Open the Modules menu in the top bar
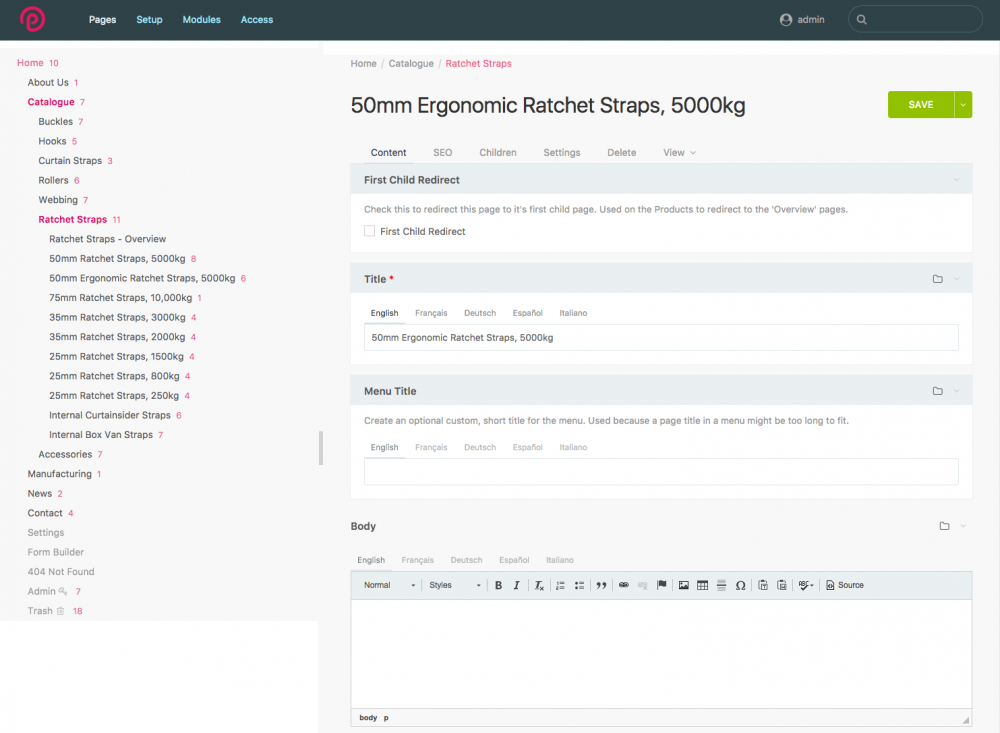Image resolution: width=1000 pixels, height=733 pixels. pyautogui.click(x=201, y=19)
